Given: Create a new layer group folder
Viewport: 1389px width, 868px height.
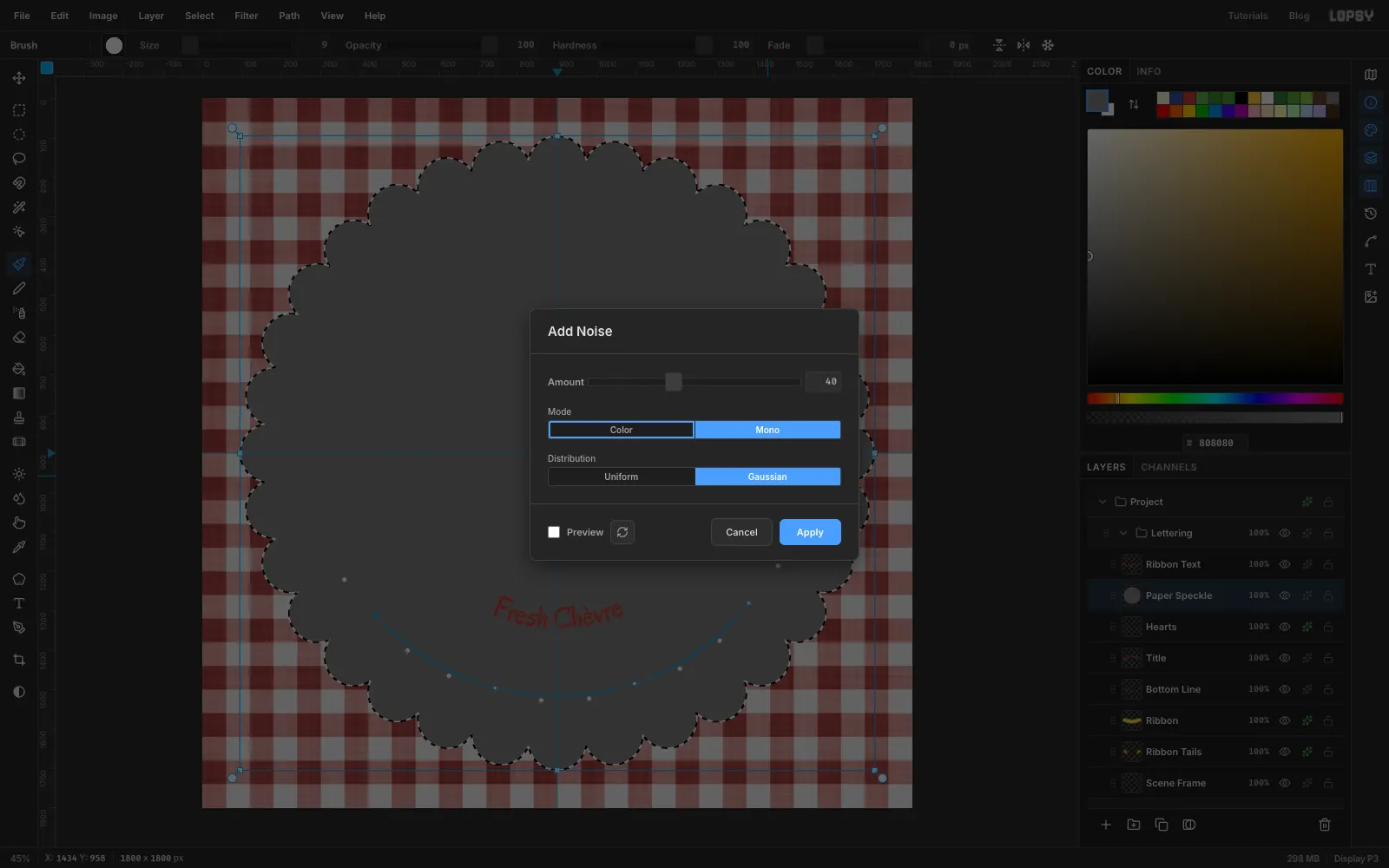Looking at the screenshot, I should click(1134, 825).
